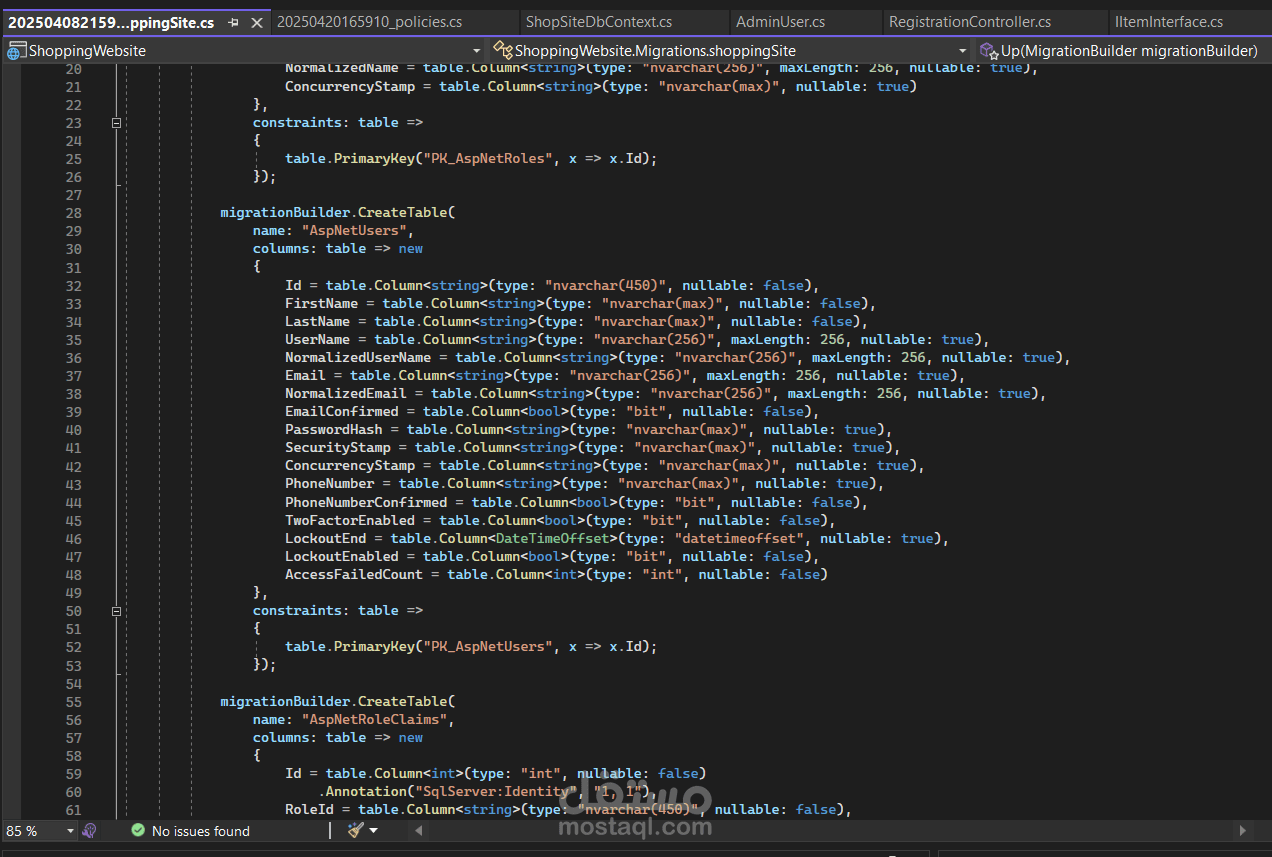Click the horizontal scrollbar left arrow

(419, 830)
